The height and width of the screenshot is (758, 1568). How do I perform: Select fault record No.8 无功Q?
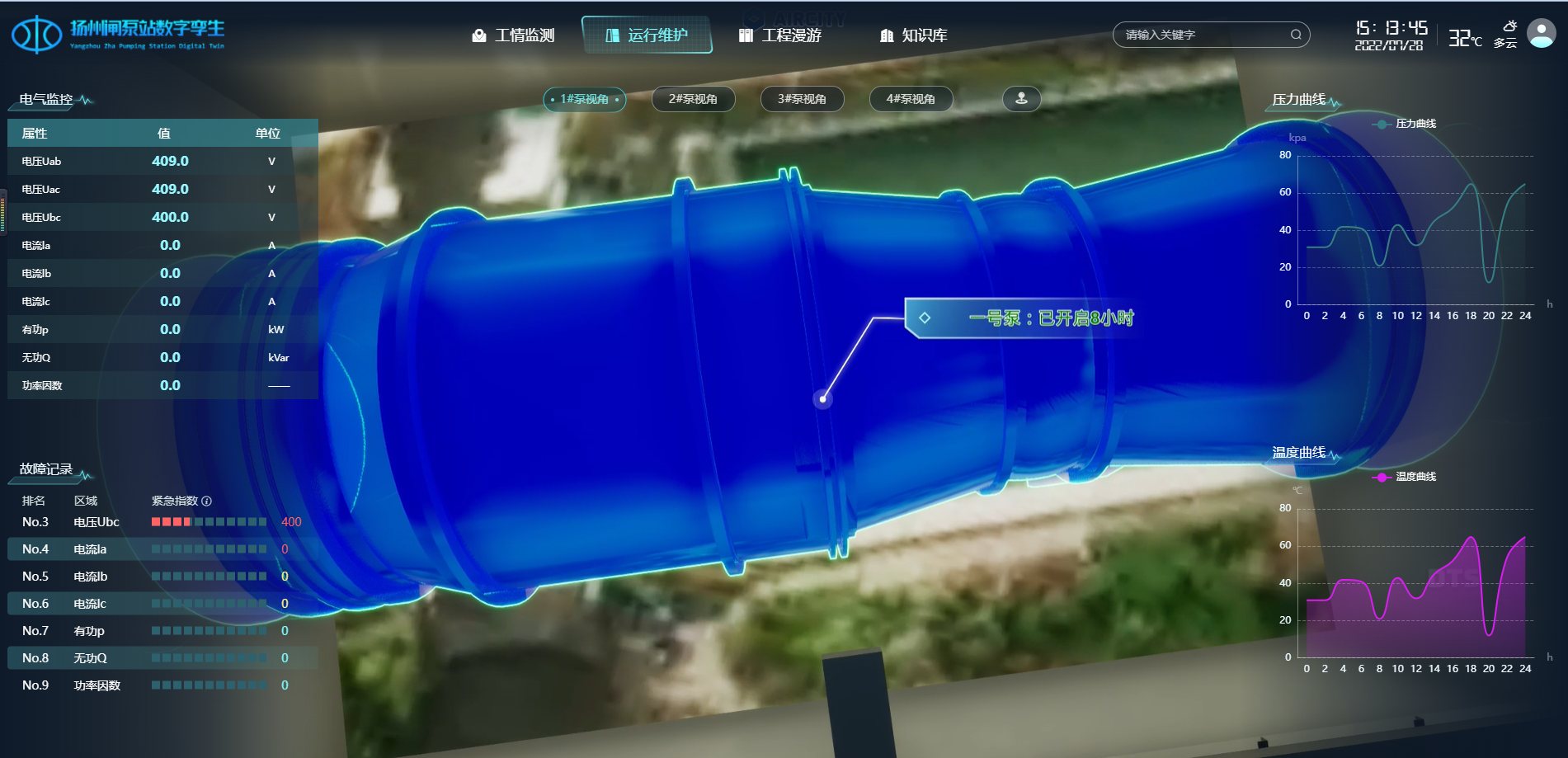point(162,658)
